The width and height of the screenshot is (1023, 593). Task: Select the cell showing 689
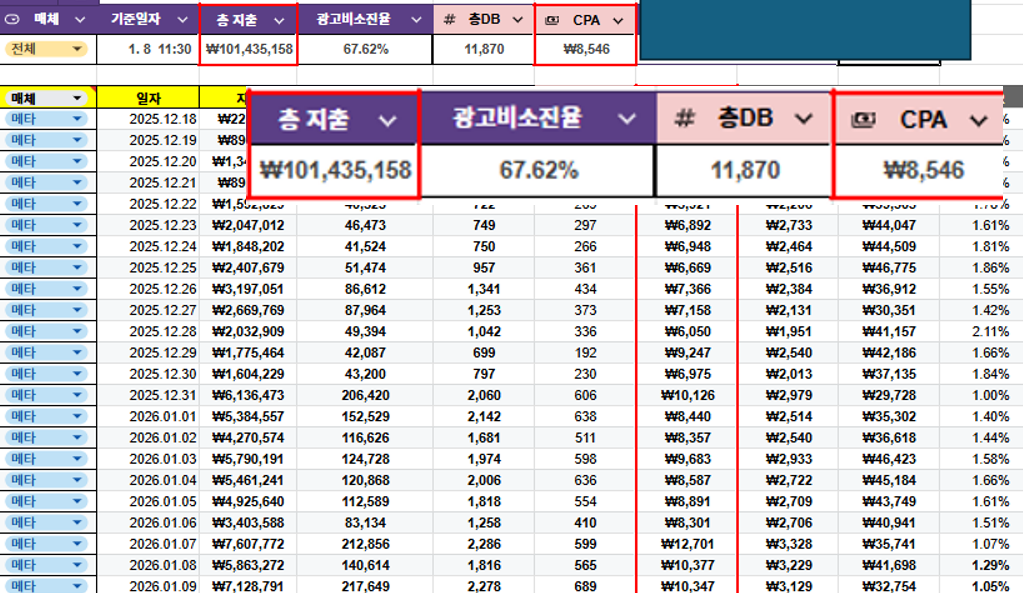pos(585,586)
